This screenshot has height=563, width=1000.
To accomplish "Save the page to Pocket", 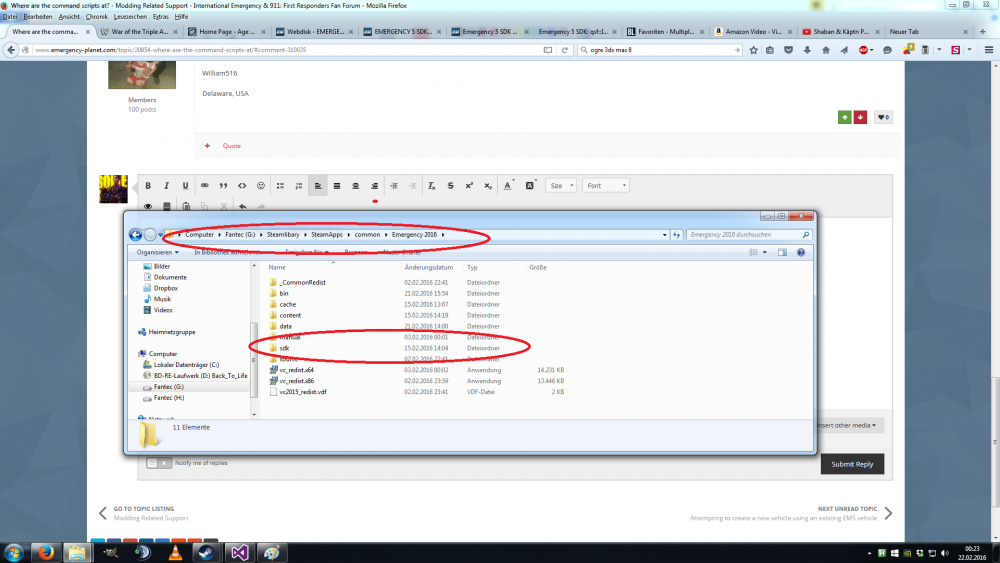I will click(x=788, y=50).
